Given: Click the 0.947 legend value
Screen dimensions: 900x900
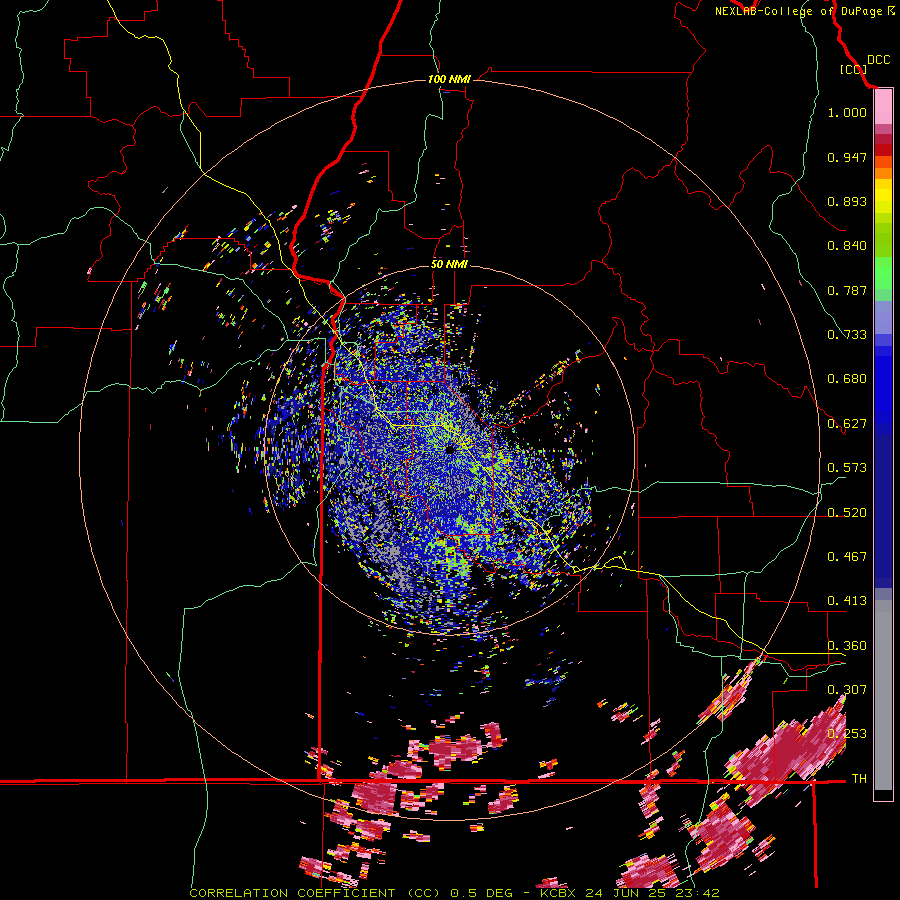Looking at the screenshot, I should coord(847,157).
